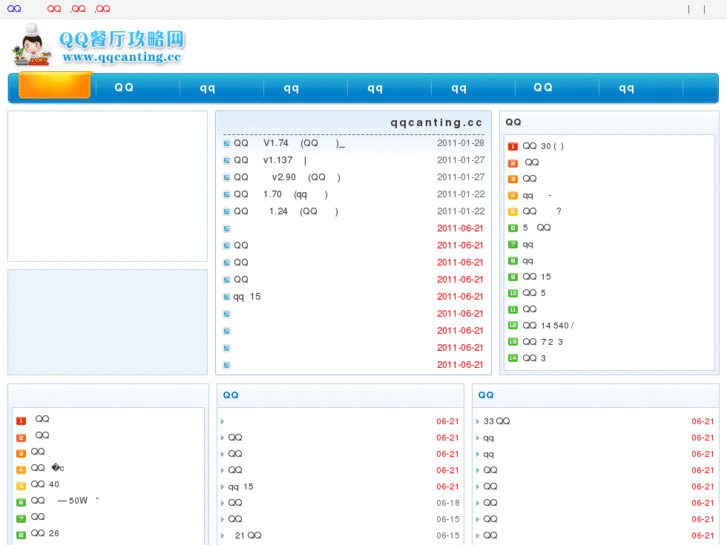
Task: Click the rank 1 badge beside QQ 30 ( )
Action: pos(513,147)
